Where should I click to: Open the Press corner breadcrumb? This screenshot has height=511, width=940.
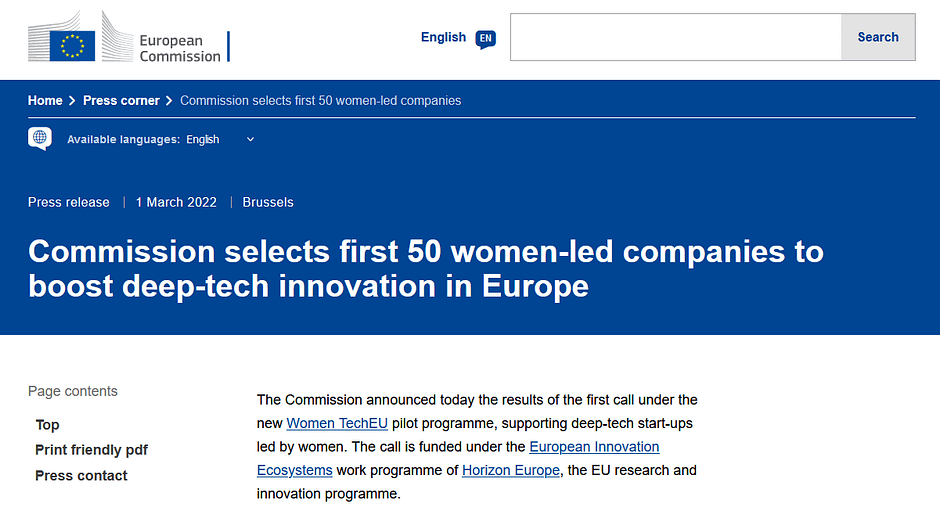tap(121, 101)
